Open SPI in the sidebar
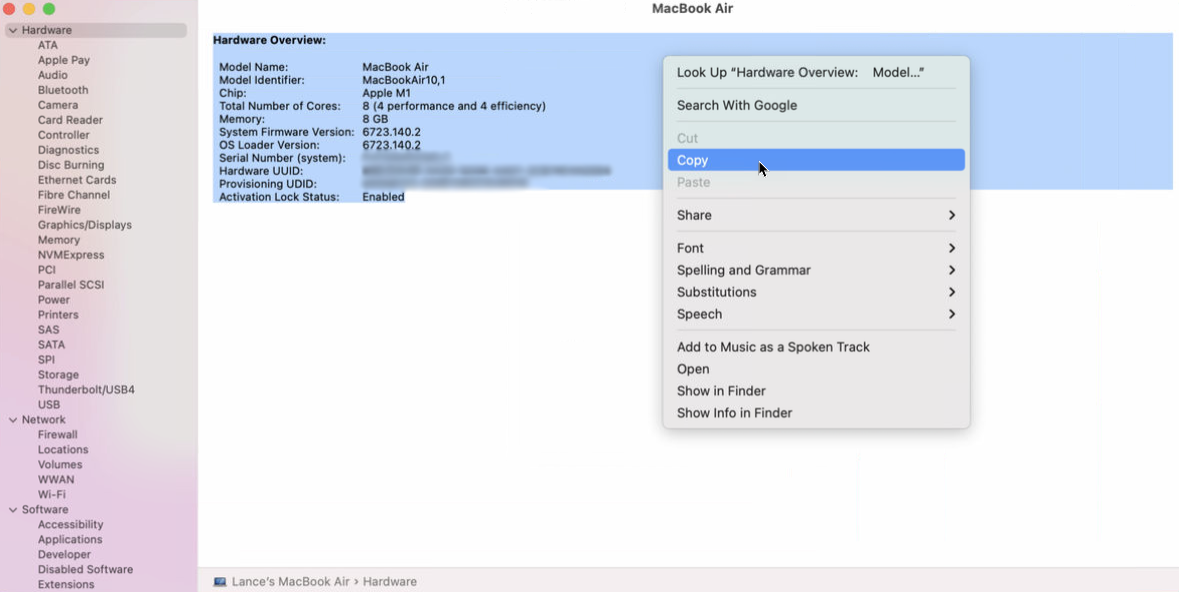 pos(46,360)
